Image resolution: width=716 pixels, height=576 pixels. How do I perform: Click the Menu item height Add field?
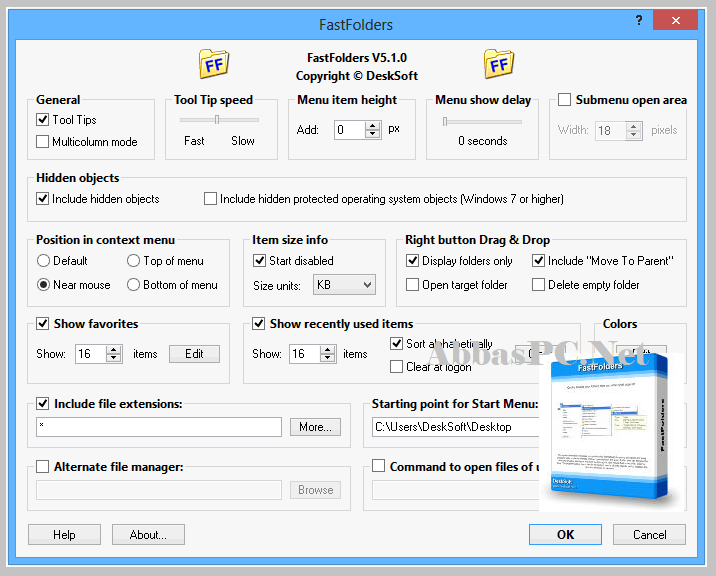point(350,130)
